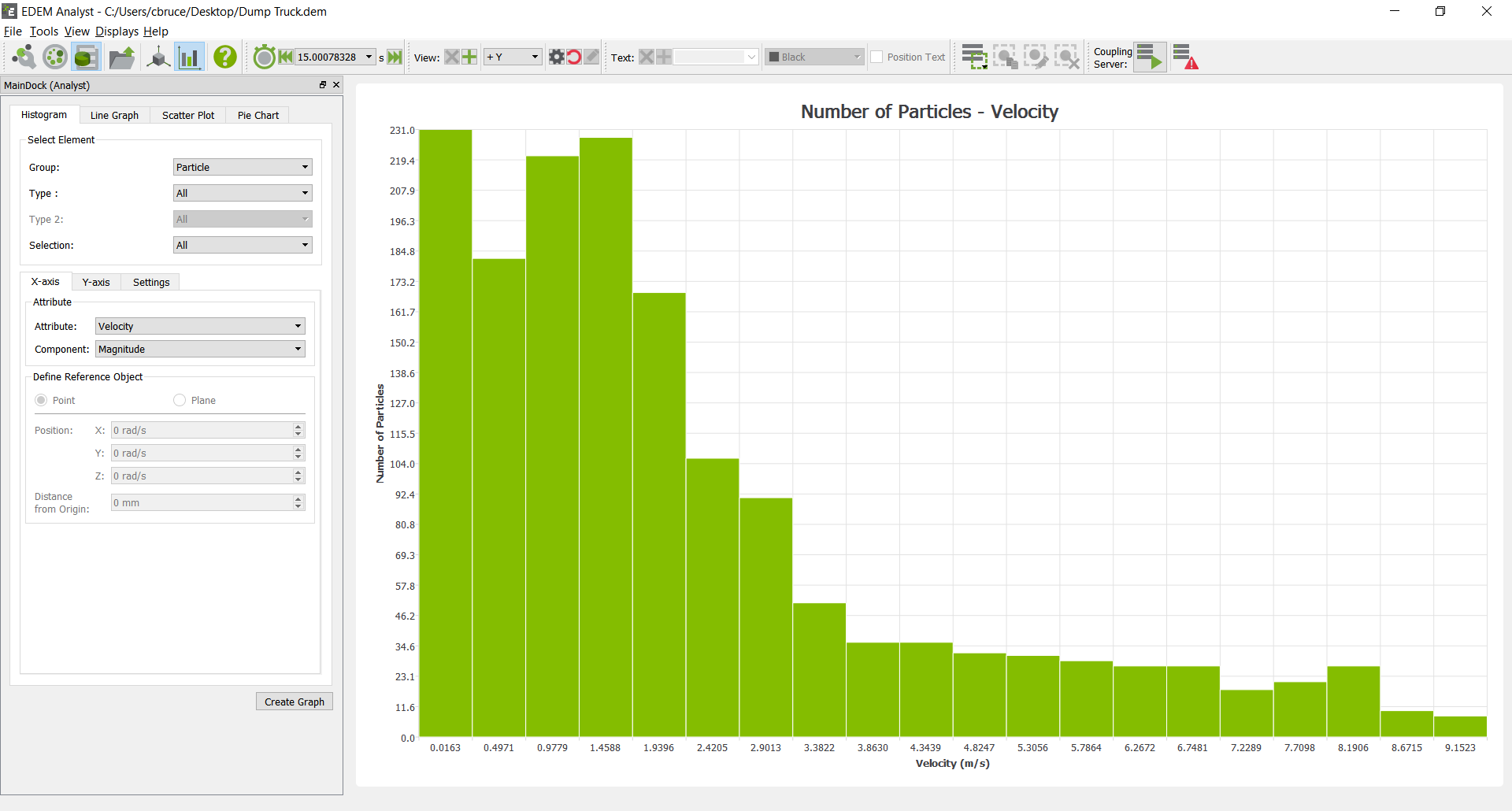Select the bar chart Analyst icon
1512x811 pixels.
pos(190,57)
